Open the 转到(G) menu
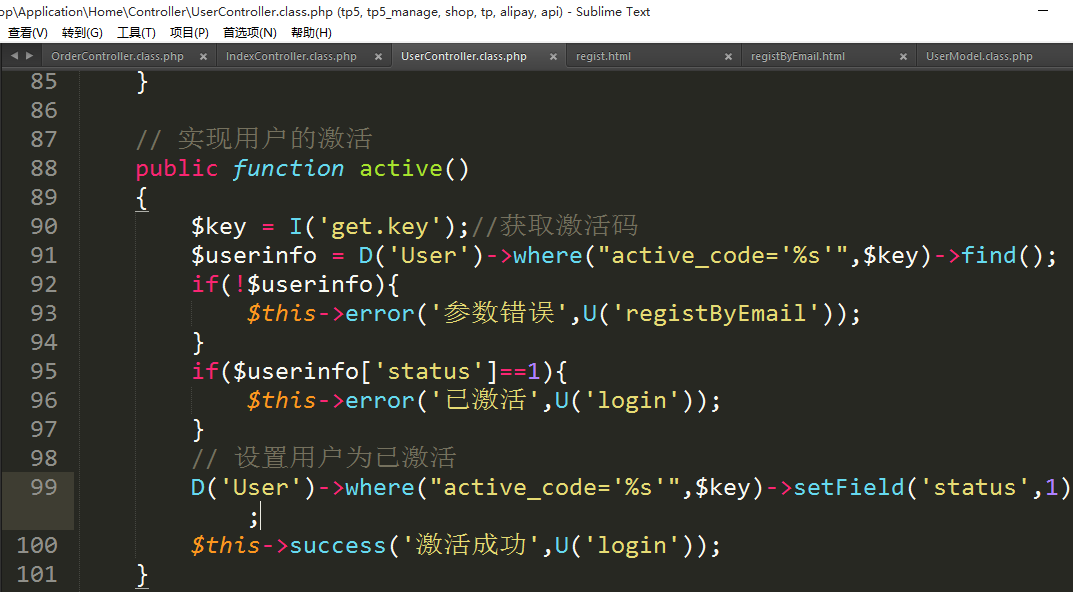Viewport: 1073px width, 592px height. (x=82, y=33)
